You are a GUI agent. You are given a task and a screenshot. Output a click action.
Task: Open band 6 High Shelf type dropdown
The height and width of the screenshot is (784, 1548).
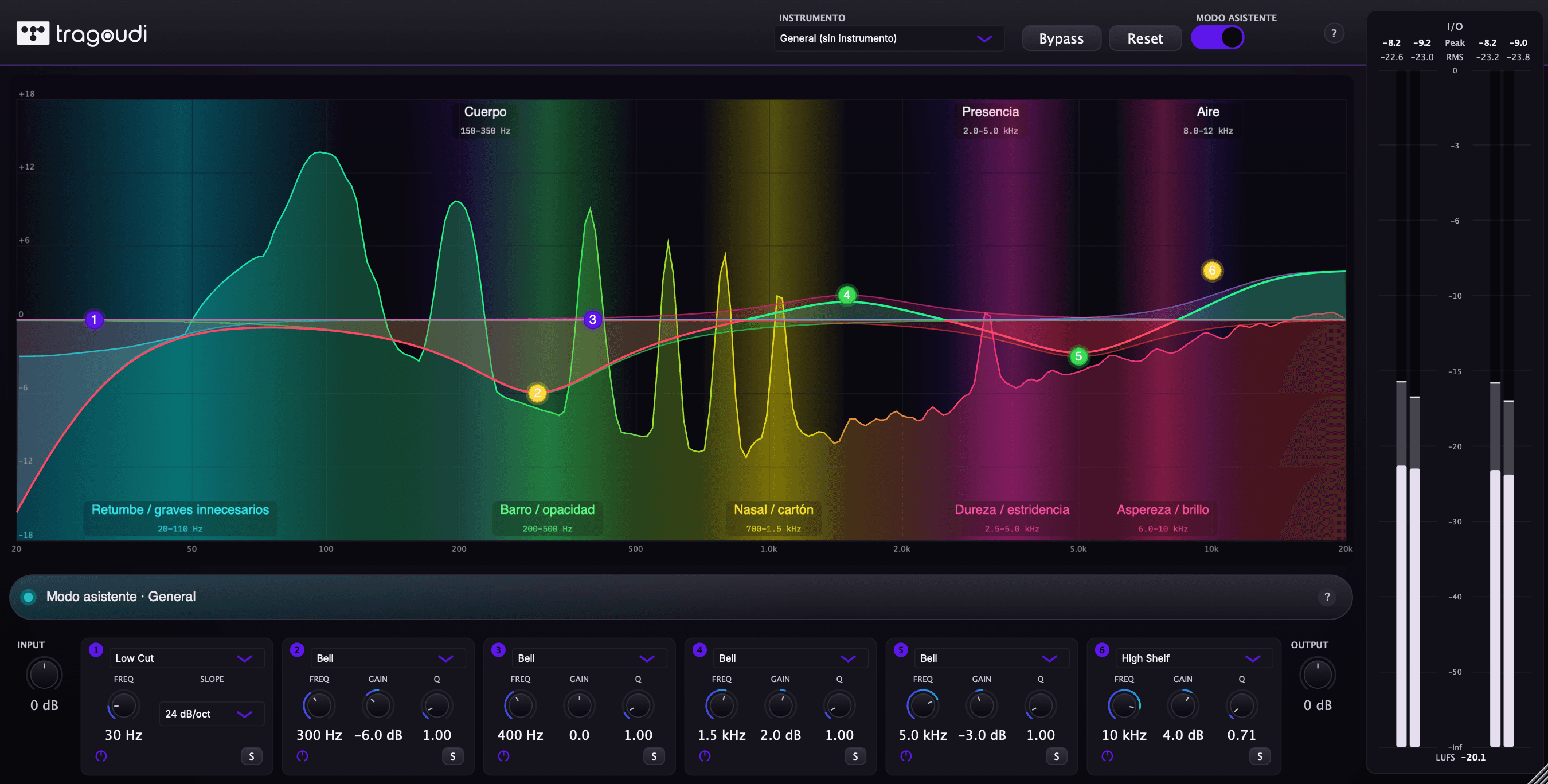point(1194,658)
